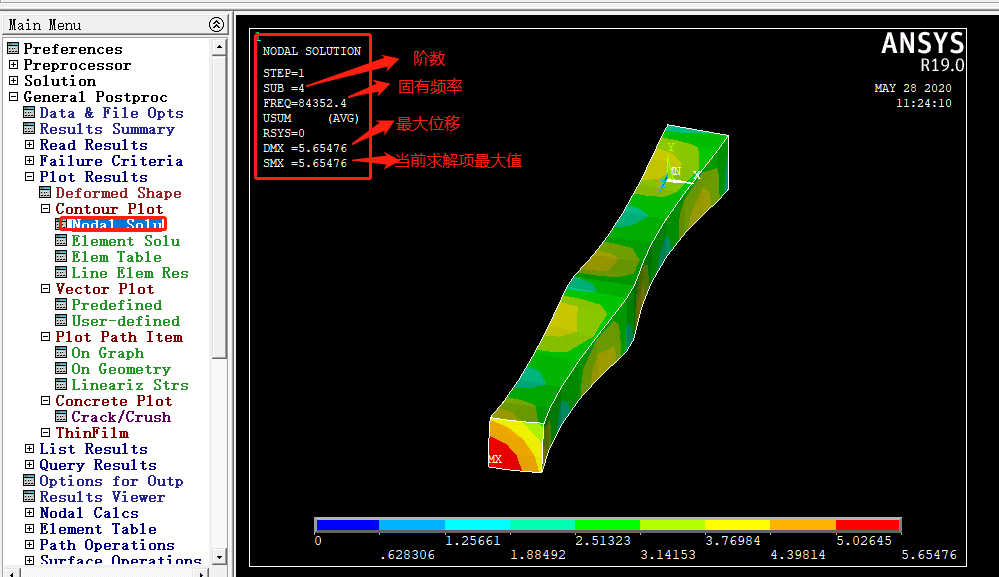Expand the Nodal Calcs branch
Image resolution: width=999 pixels, height=577 pixels.
pyautogui.click(x=29, y=512)
